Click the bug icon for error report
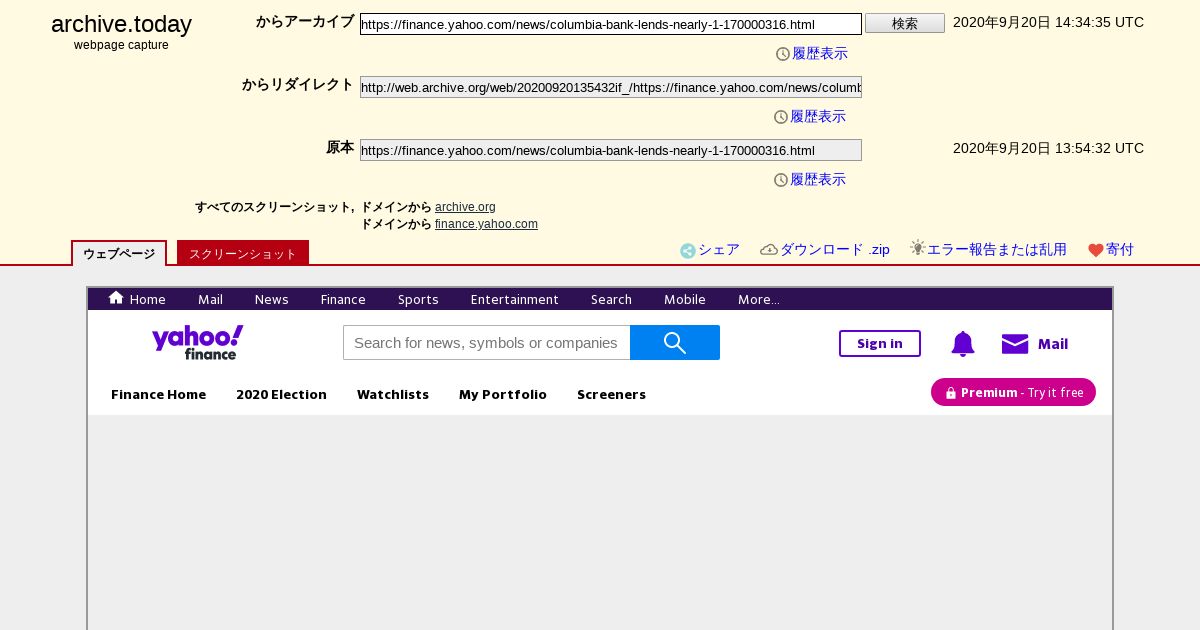 (x=918, y=248)
